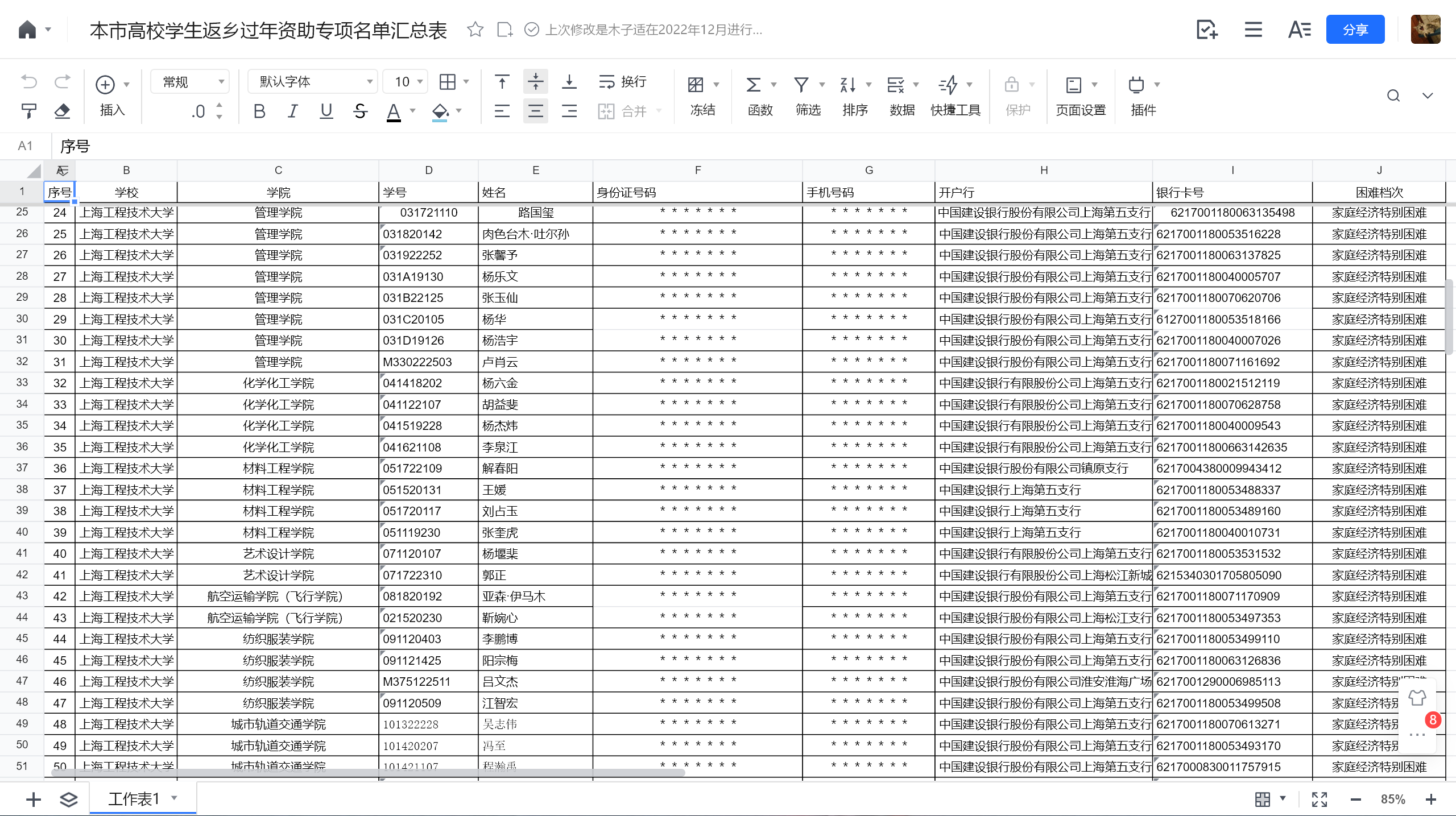
Task: Align cell content to top
Action: tap(502, 82)
